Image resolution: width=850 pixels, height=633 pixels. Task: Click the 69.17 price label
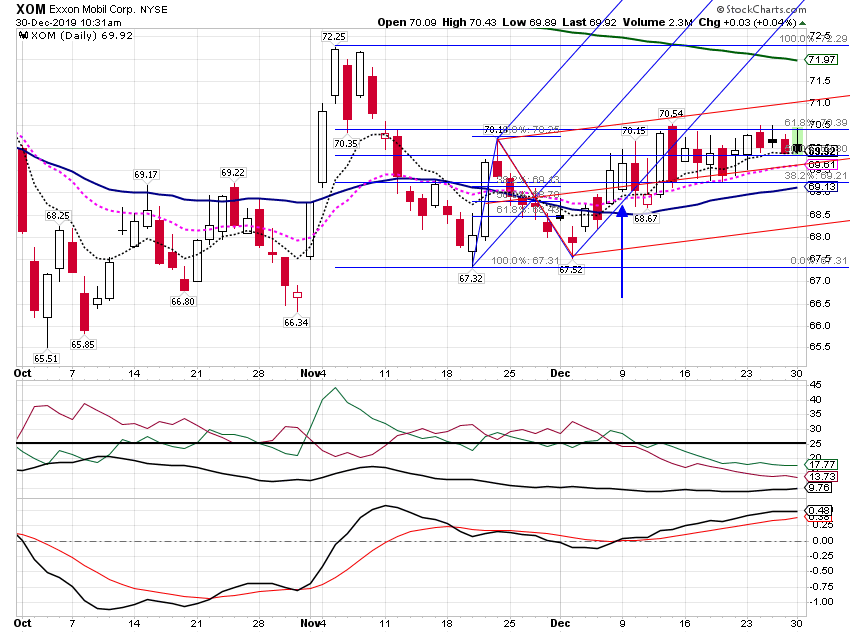[x=146, y=175]
